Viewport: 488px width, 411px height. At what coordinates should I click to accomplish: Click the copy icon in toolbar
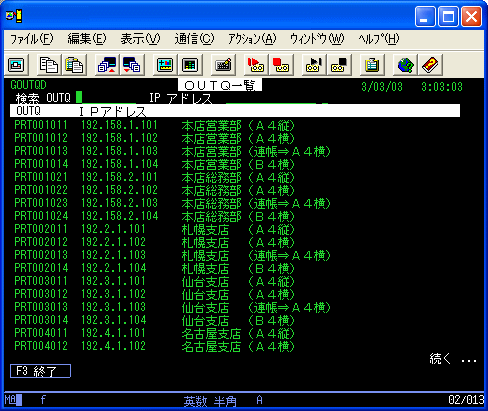tap(49, 65)
